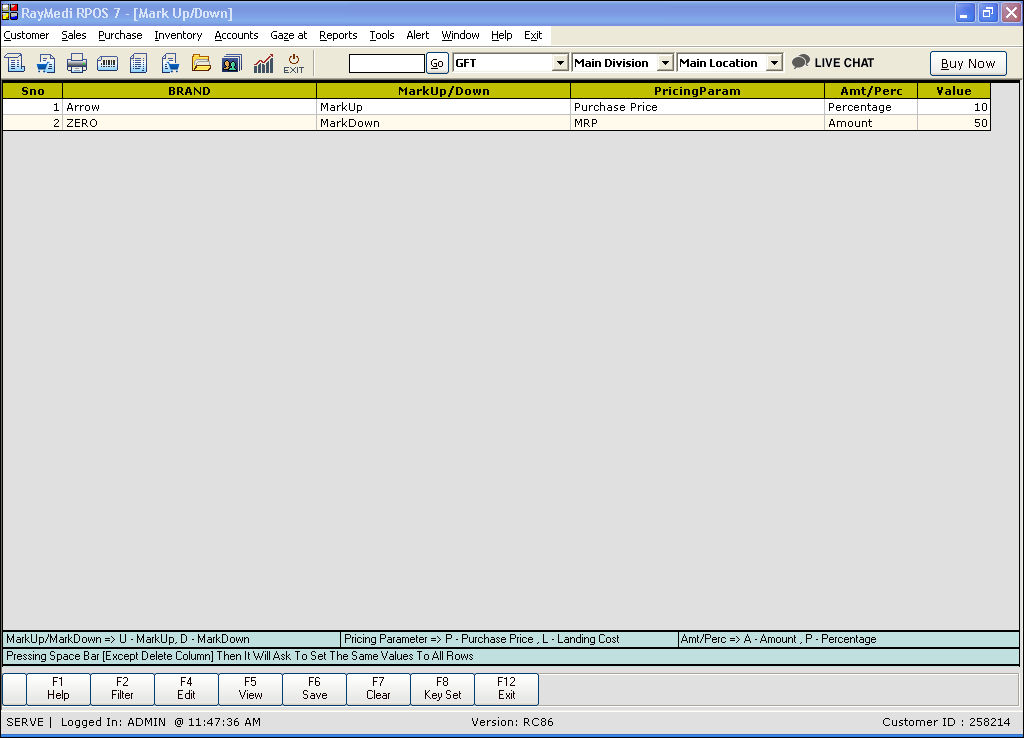1024x738 pixels.
Task: Open the Reports menu
Action: [338, 35]
